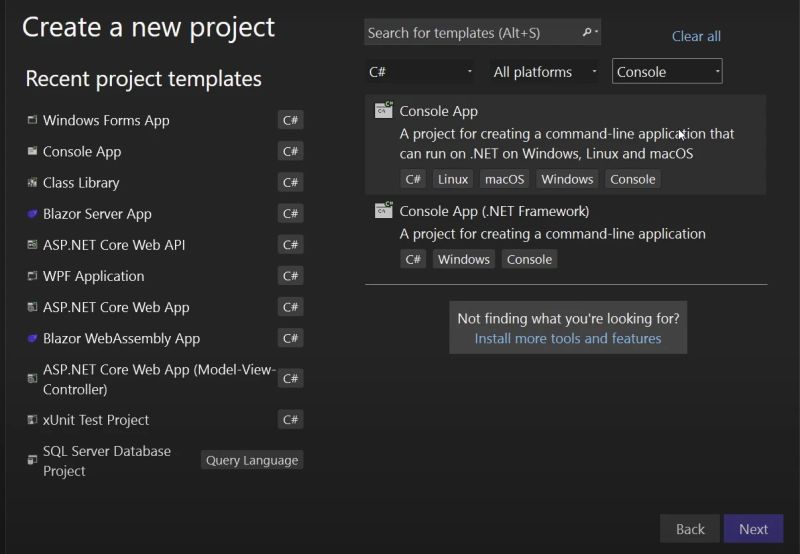Click the Recent project templates heading

coord(143,79)
